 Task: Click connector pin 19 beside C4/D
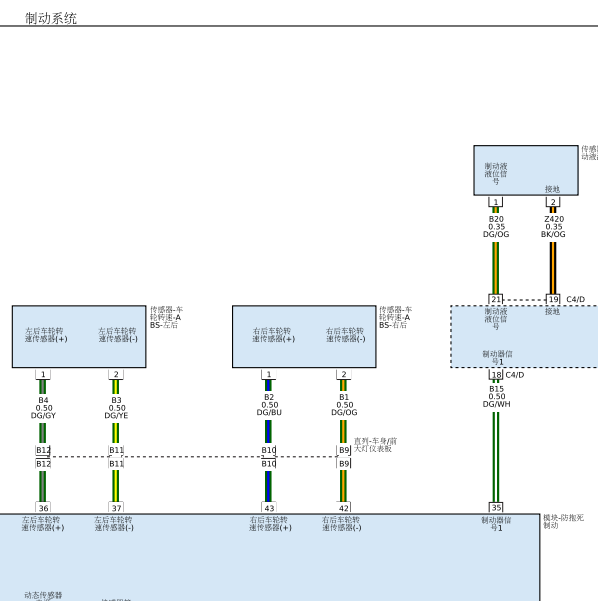tap(553, 299)
